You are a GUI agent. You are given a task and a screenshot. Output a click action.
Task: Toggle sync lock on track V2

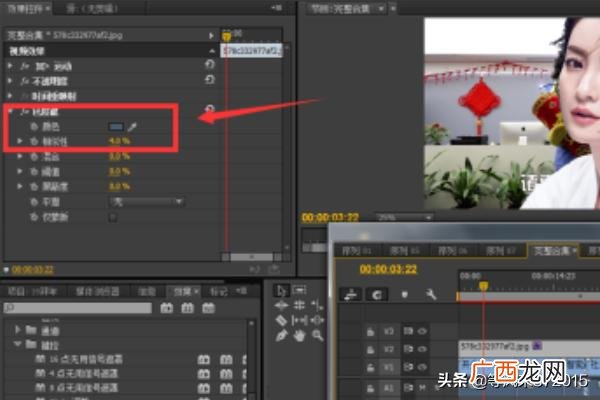[x=408, y=349]
